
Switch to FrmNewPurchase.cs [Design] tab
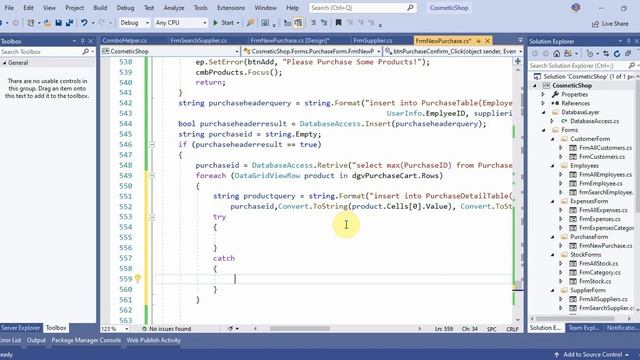click(x=290, y=41)
